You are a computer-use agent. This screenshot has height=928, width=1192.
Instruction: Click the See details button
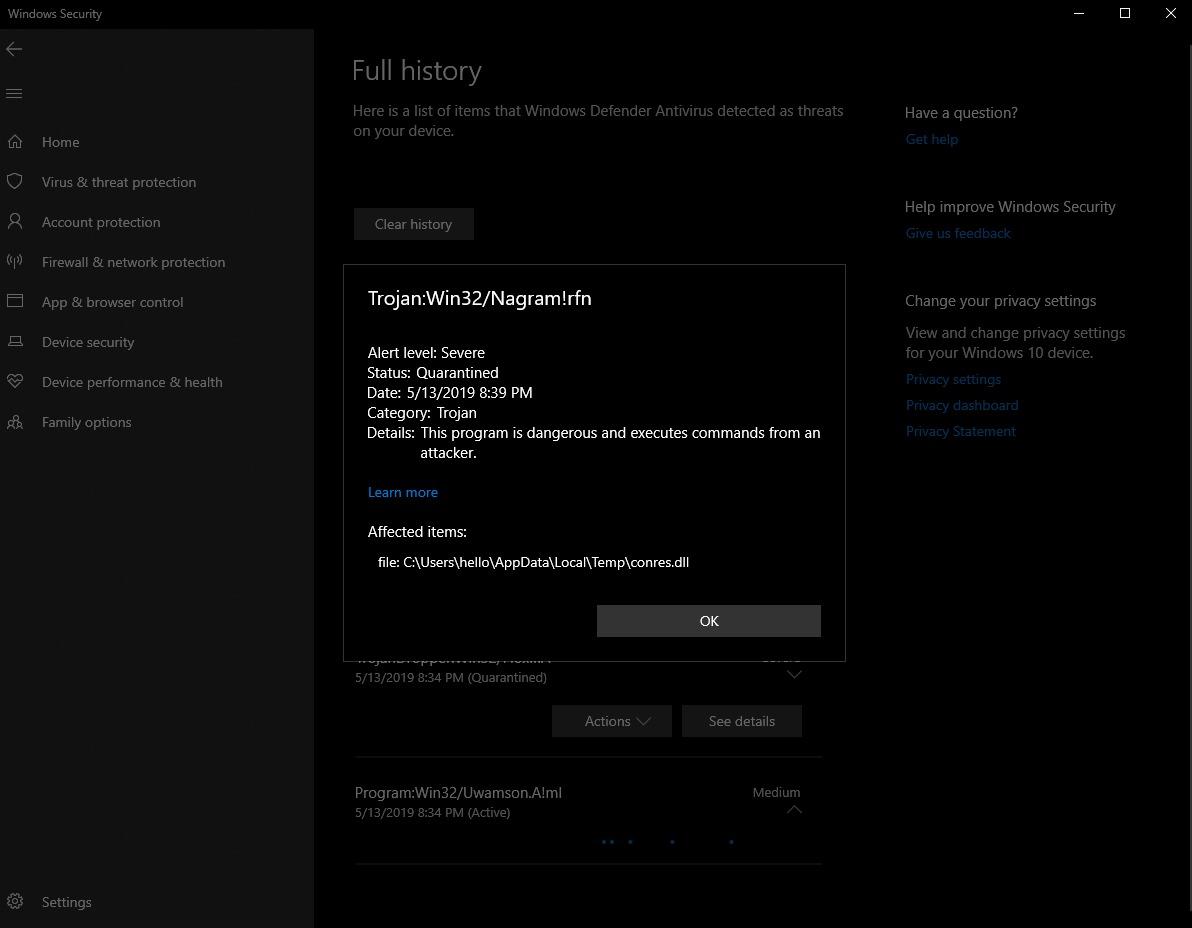741,721
